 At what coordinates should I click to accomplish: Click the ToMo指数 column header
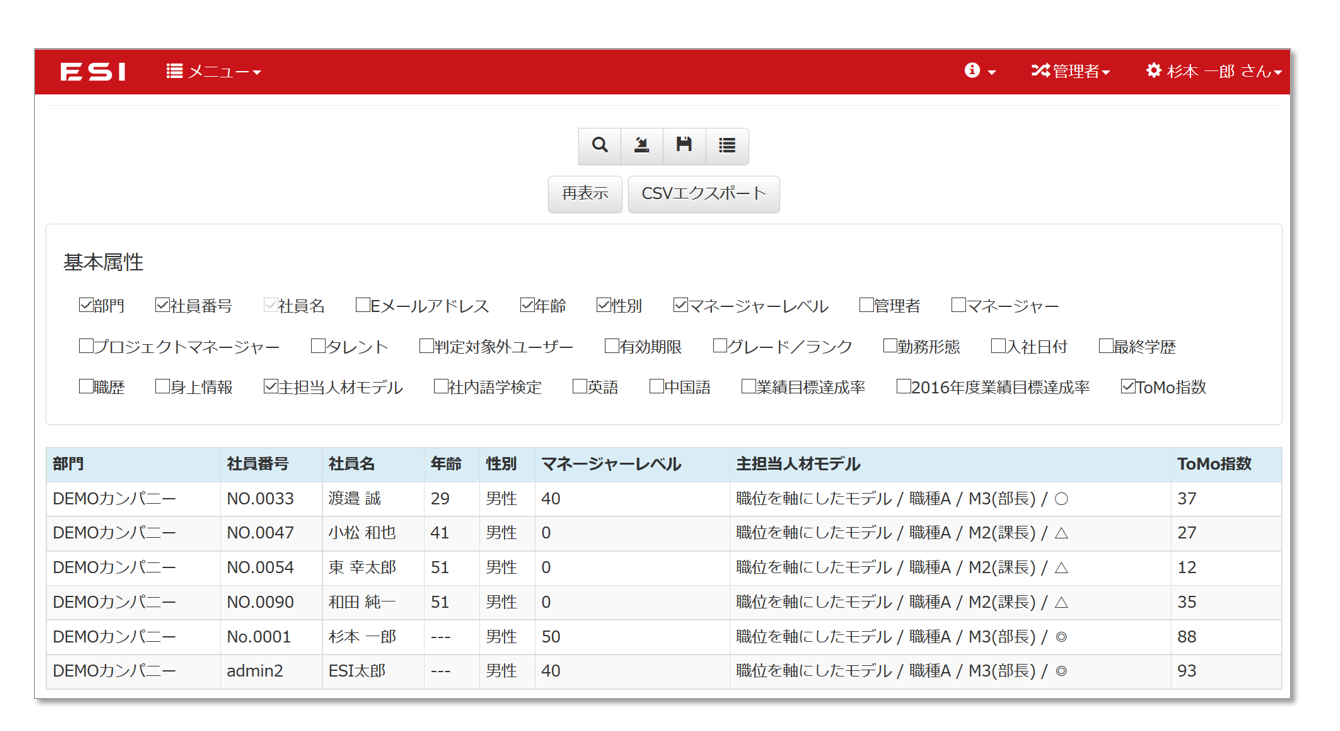coord(1226,464)
